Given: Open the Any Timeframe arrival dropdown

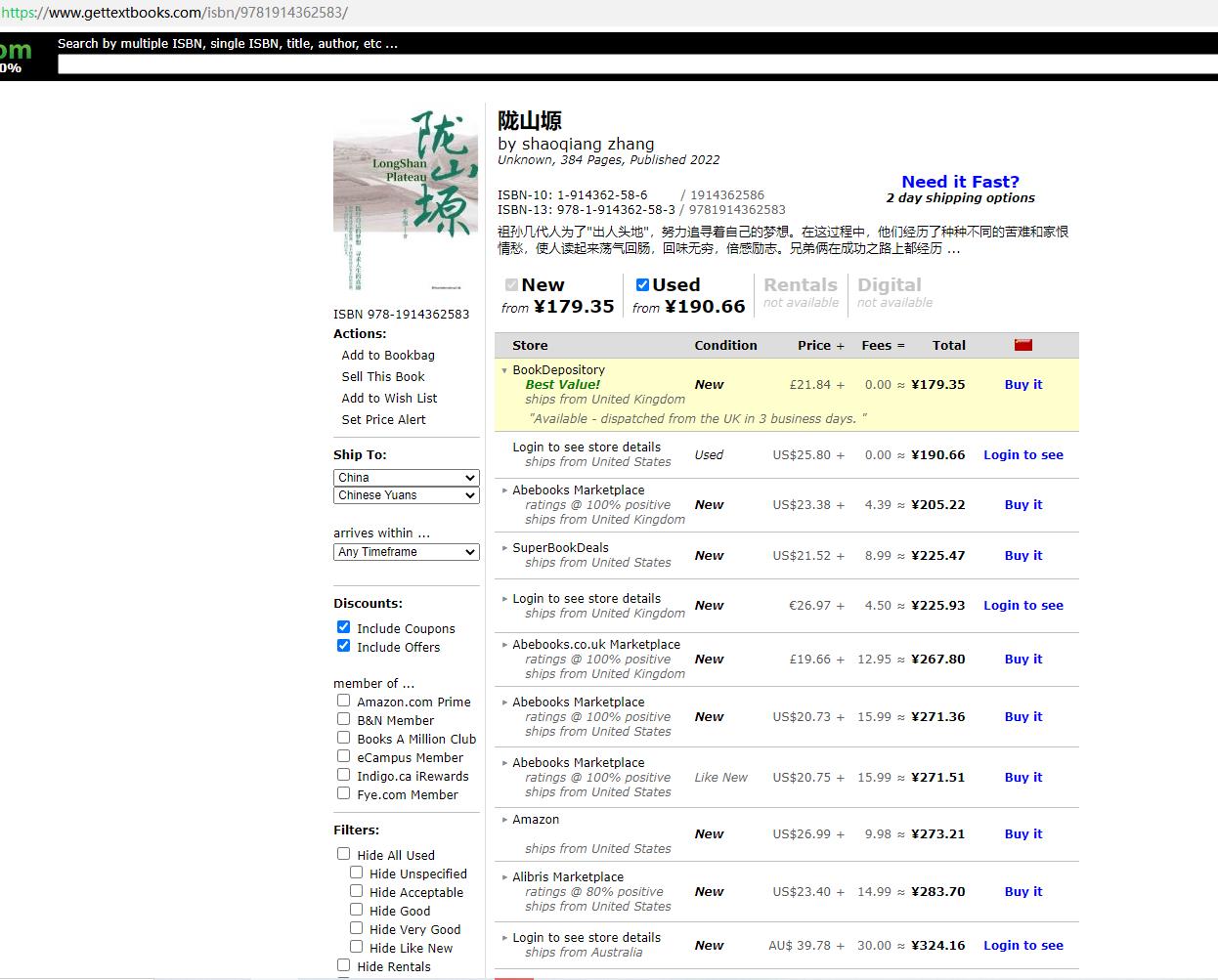Looking at the screenshot, I should pos(406,552).
